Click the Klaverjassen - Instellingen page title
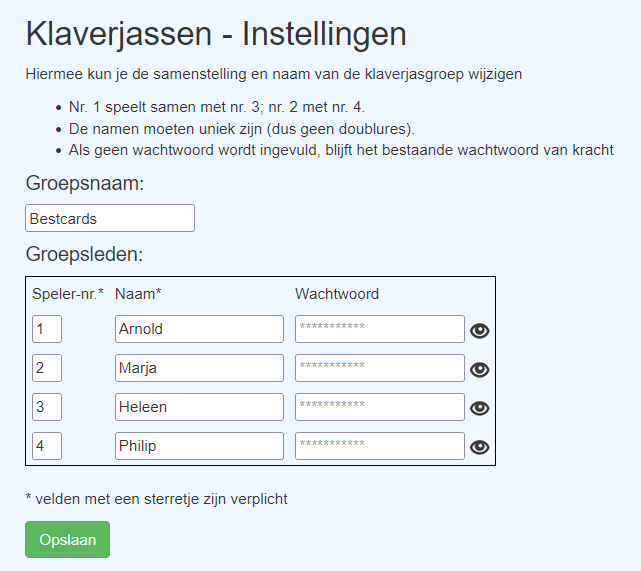Screen dimensions: 641x571 (x=216, y=34)
